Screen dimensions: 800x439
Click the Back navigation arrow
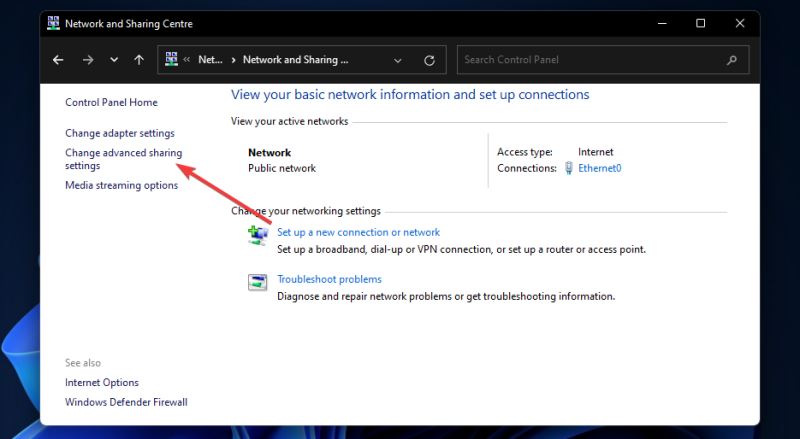pos(59,60)
